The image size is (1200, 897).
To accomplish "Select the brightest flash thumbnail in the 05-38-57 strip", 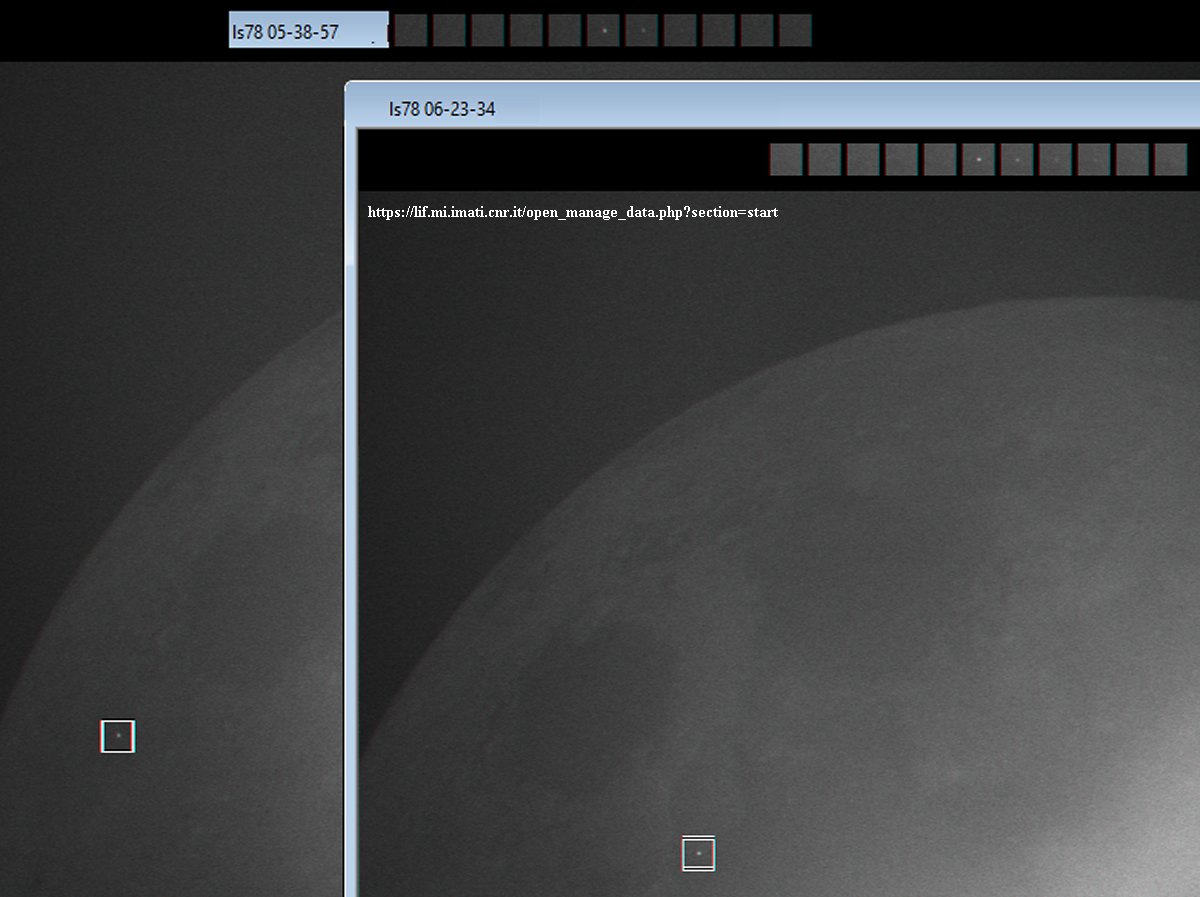I will (603, 31).
